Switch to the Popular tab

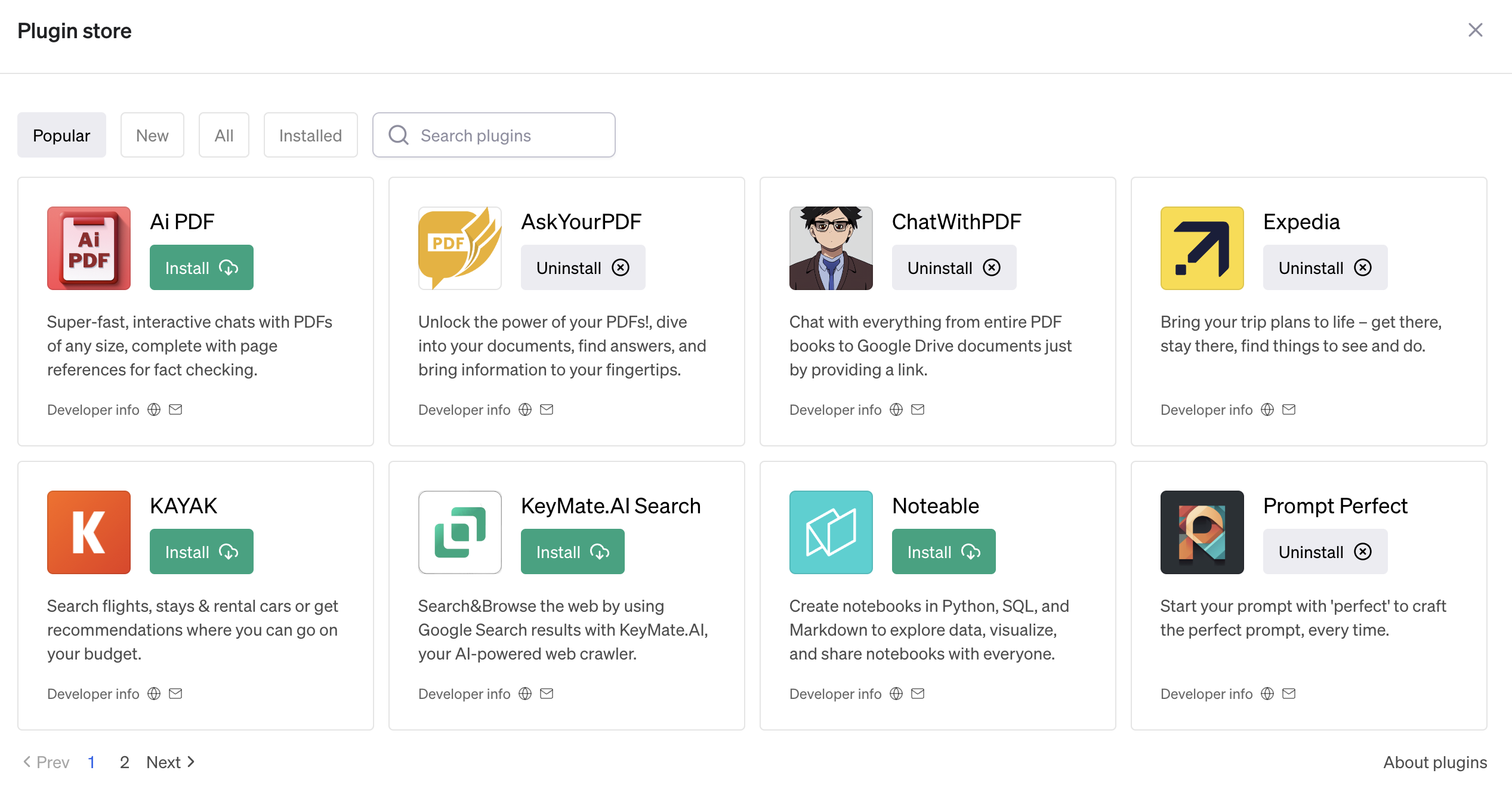61,135
